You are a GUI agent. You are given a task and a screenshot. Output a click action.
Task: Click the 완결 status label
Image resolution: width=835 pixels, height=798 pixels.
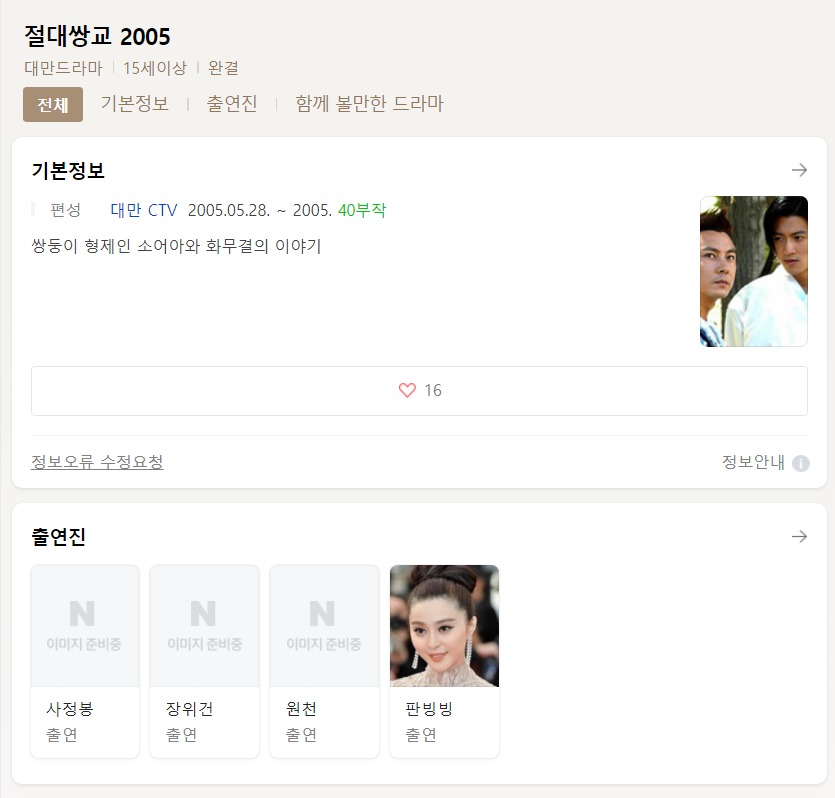tap(223, 68)
